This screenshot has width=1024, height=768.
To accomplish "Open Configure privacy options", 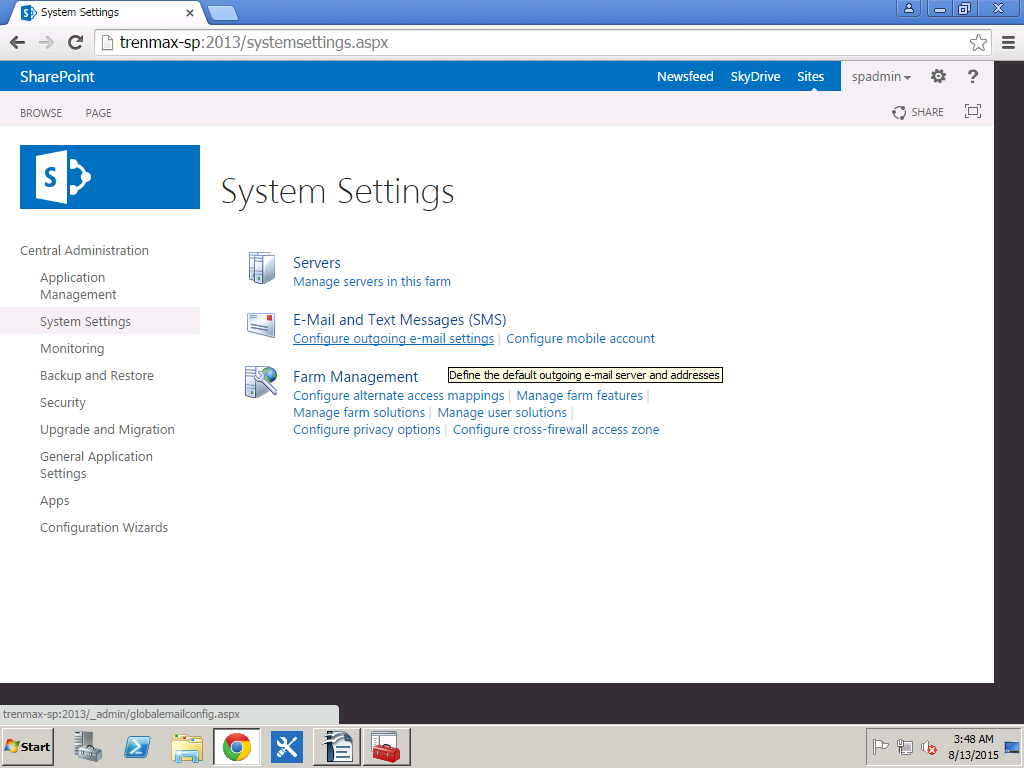I will click(x=366, y=430).
